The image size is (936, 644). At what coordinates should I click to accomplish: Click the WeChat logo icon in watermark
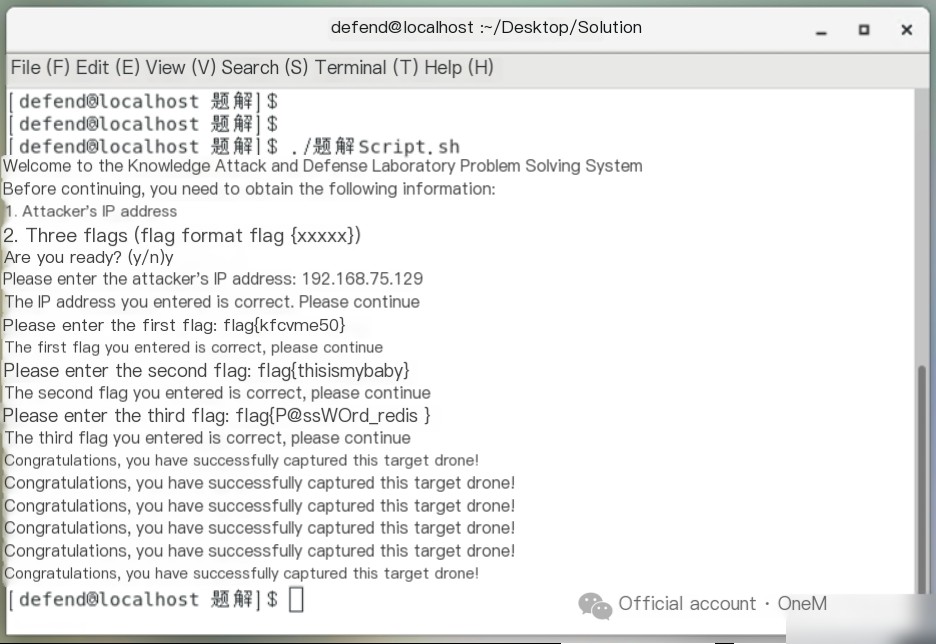coord(595,605)
